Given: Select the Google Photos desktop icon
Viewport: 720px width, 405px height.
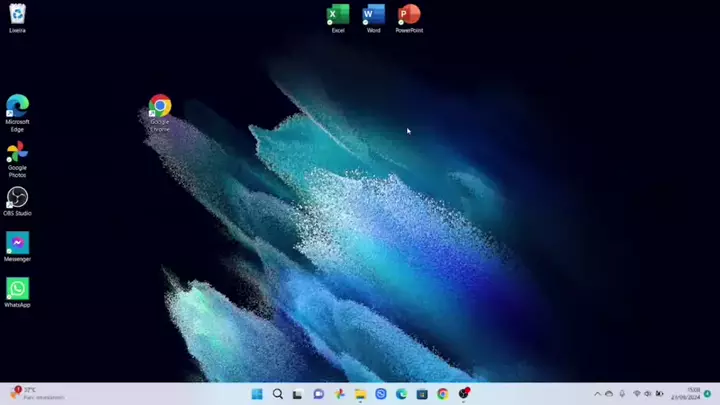Looking at the screenshot, I should coord(17,152).
